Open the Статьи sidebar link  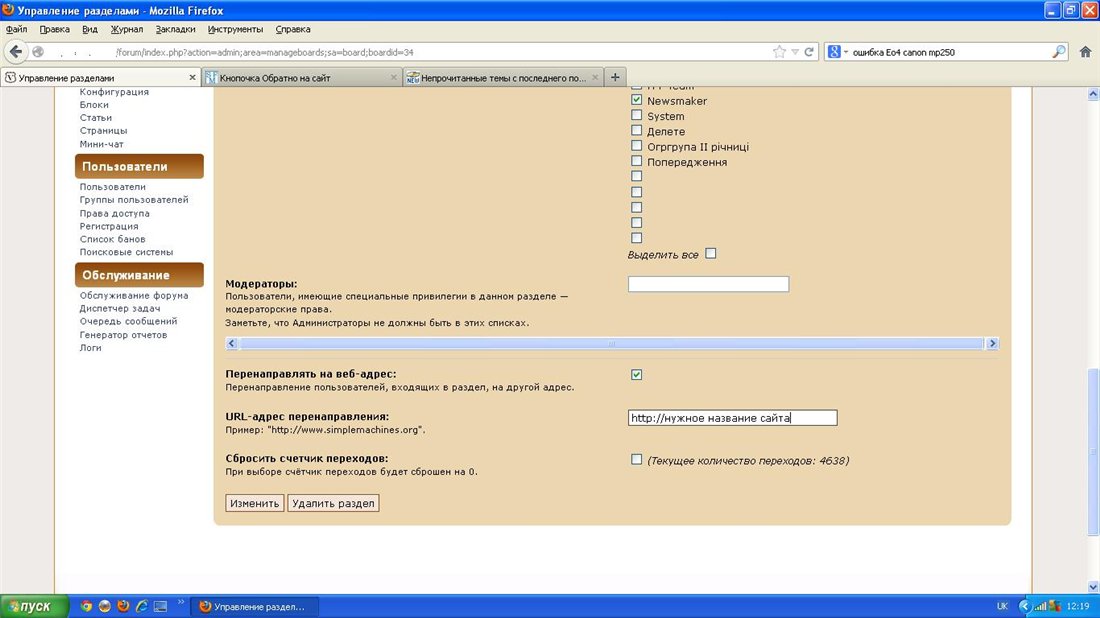click(x=95, y=118)
